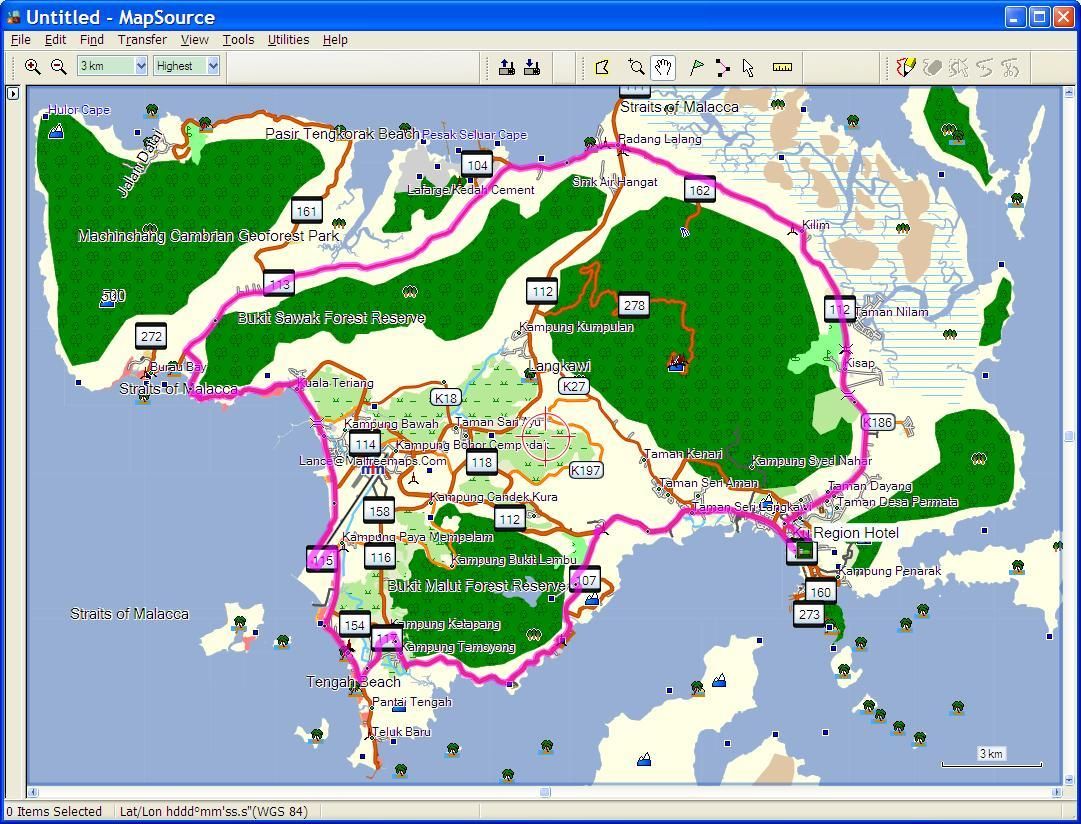Click the red crosshair map cursor
1081x824 pixels.
(546, 436)
